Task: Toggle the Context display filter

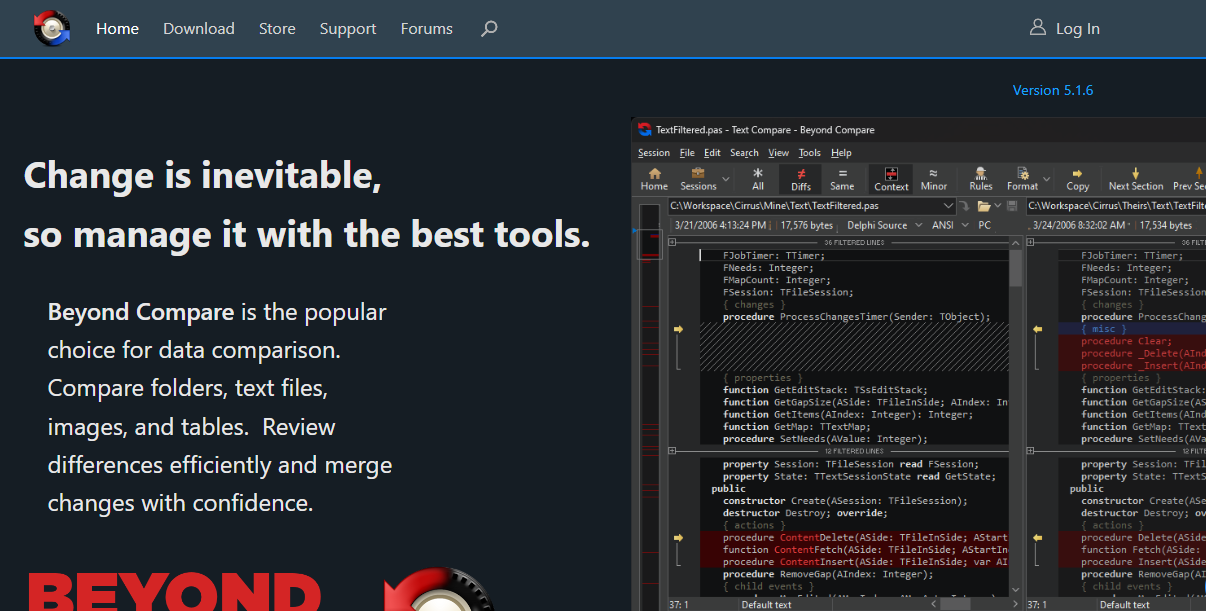Action: click(x=891, y=179)
